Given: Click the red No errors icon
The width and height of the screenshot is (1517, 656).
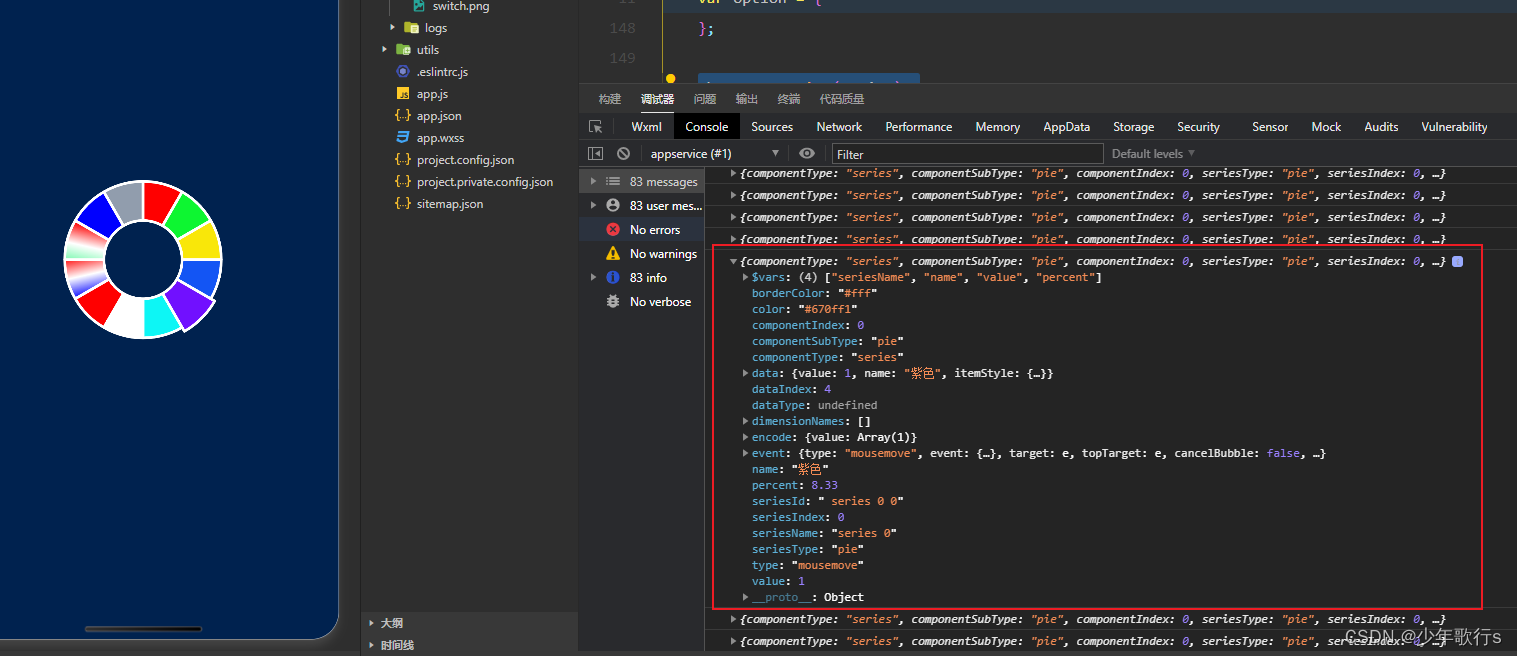Looking at the screenshot, I should pyautogui.click(x=613, y=230).
